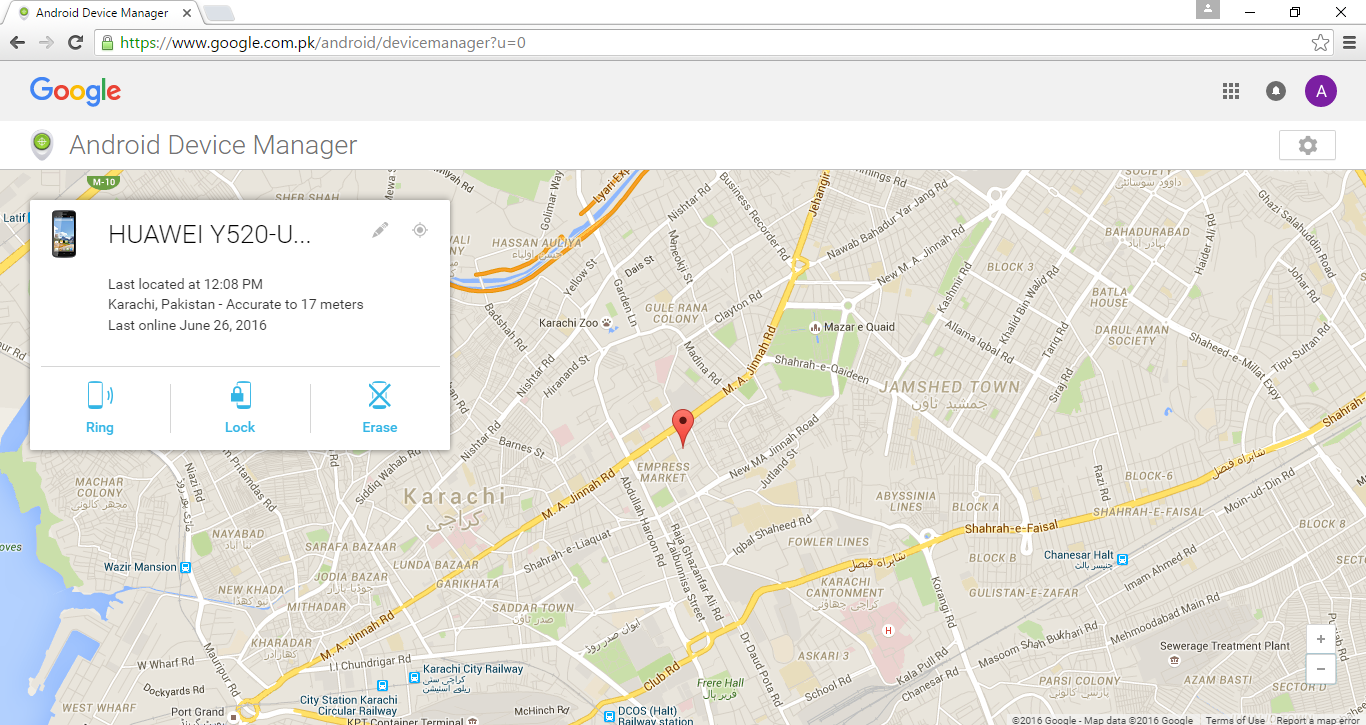Viewport: 1366px width, 725px height.
Task: Click the Android Device Manager heading
Action: point(213,145)
